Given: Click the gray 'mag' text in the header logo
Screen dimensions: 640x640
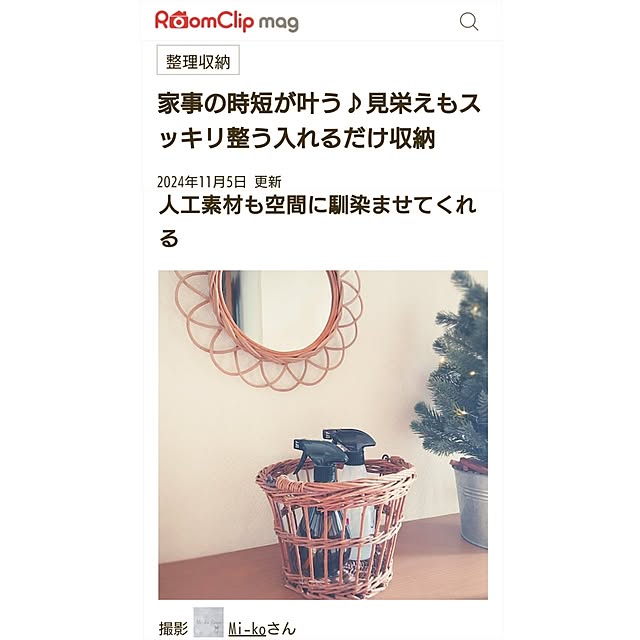Looking at the screenshot, I should point(279,23).
